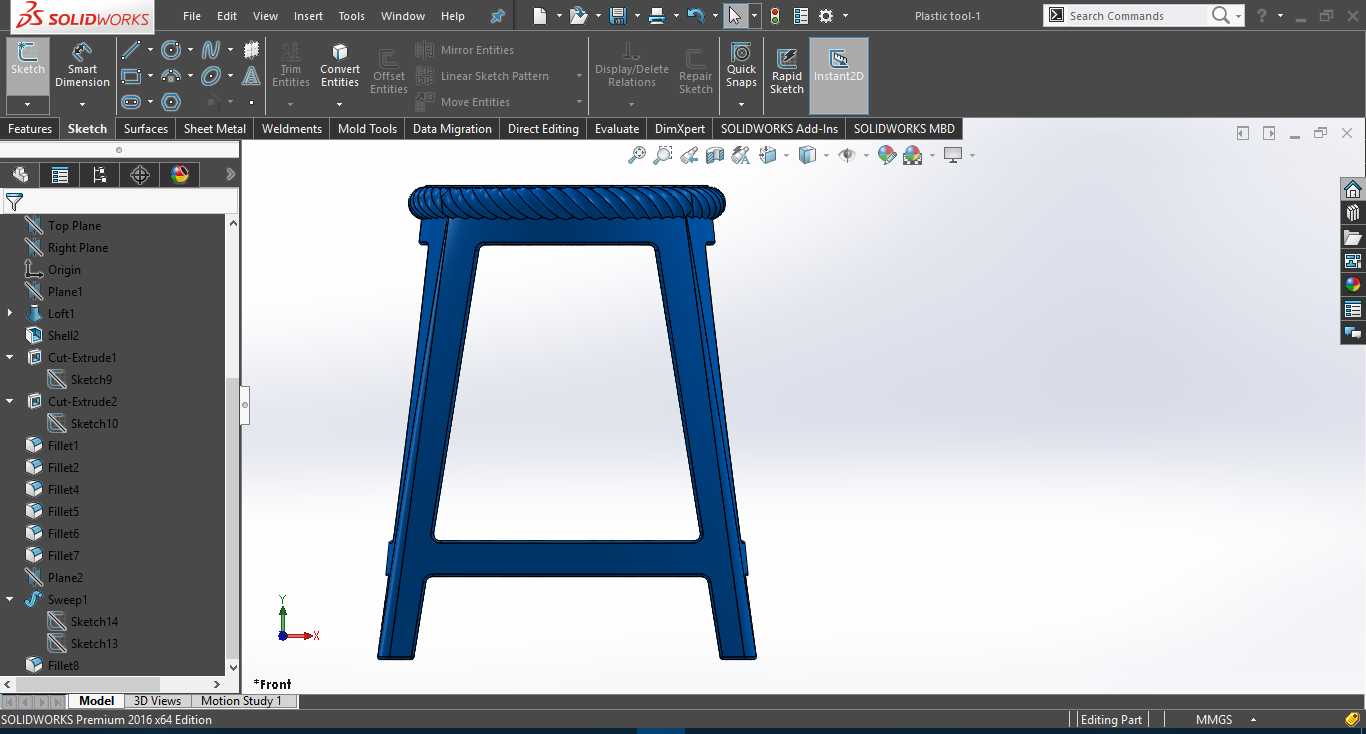
Task: Click the Edit Appearance icon
Action: pyautogui.click(x=886, y=155)
